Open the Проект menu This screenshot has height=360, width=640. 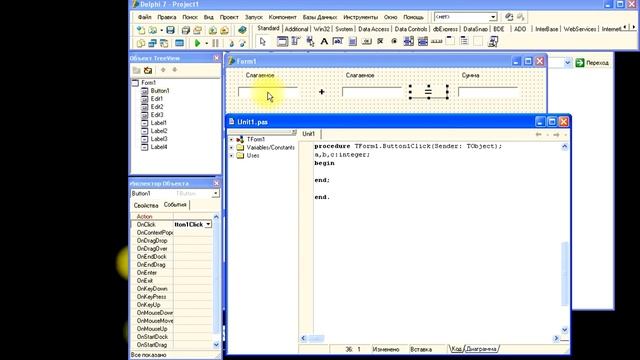[x=229, y=17]
